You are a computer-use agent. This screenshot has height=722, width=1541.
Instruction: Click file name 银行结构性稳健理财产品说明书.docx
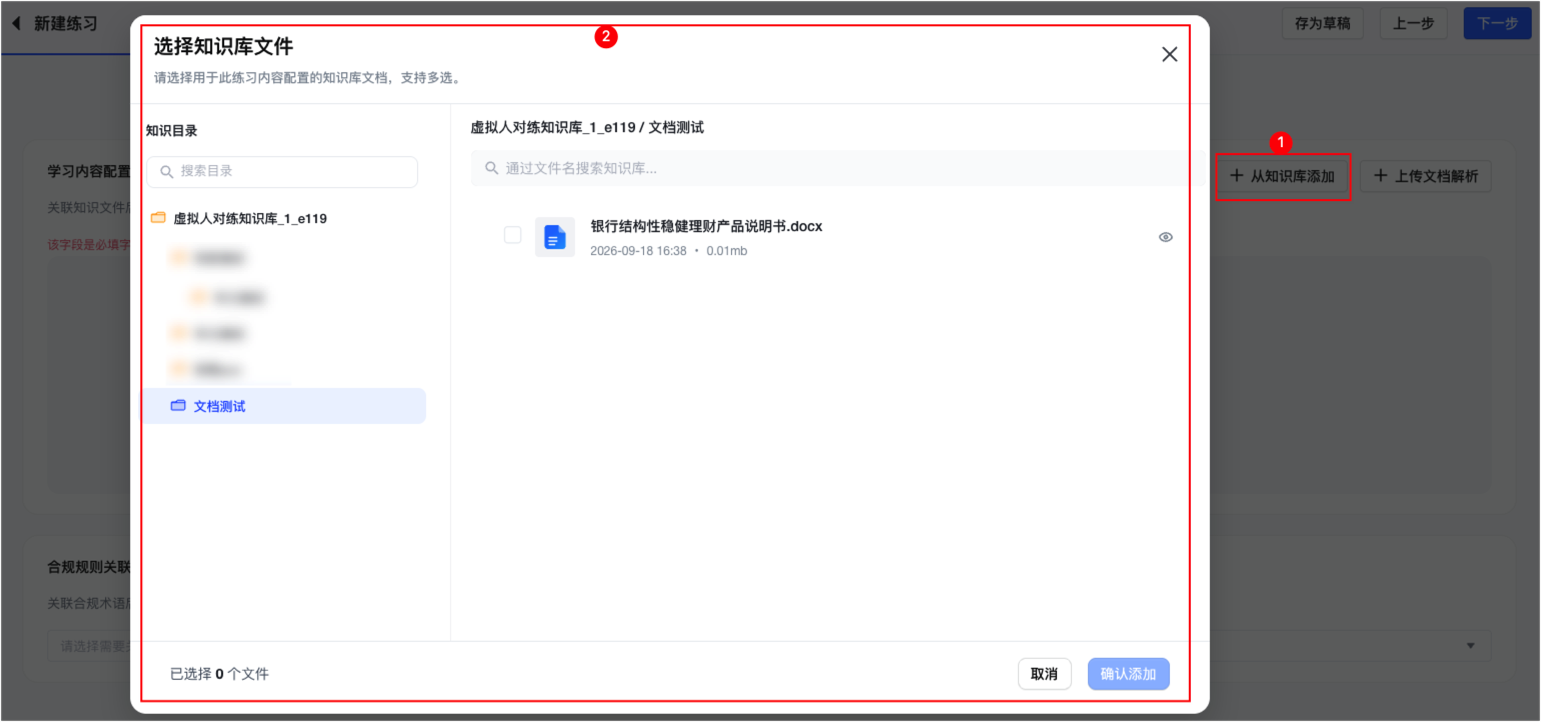point(706,226)
